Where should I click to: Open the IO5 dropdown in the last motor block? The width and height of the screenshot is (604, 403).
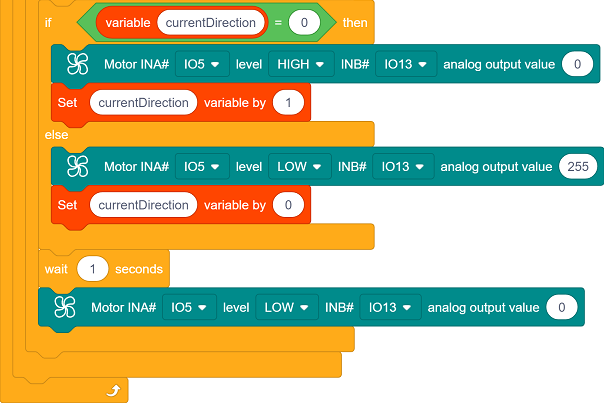tap(189, 307)
